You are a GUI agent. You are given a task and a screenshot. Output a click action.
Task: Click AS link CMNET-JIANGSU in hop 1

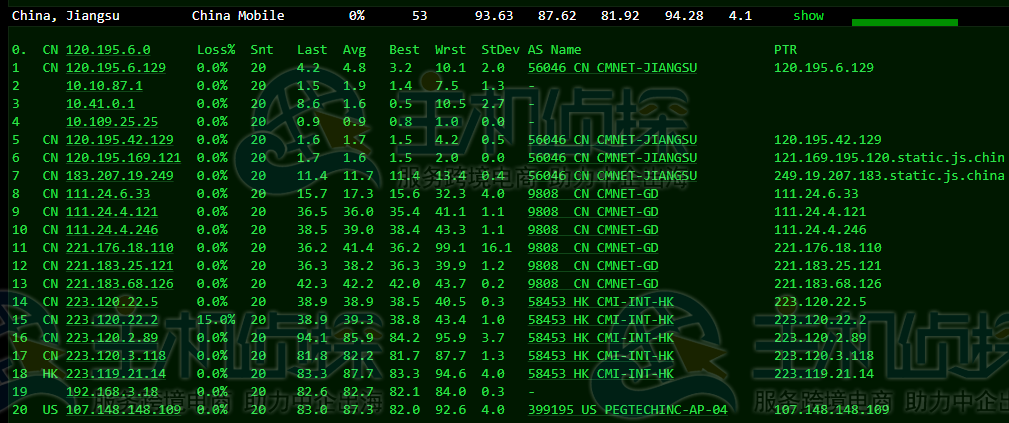[x=613, y=68]
